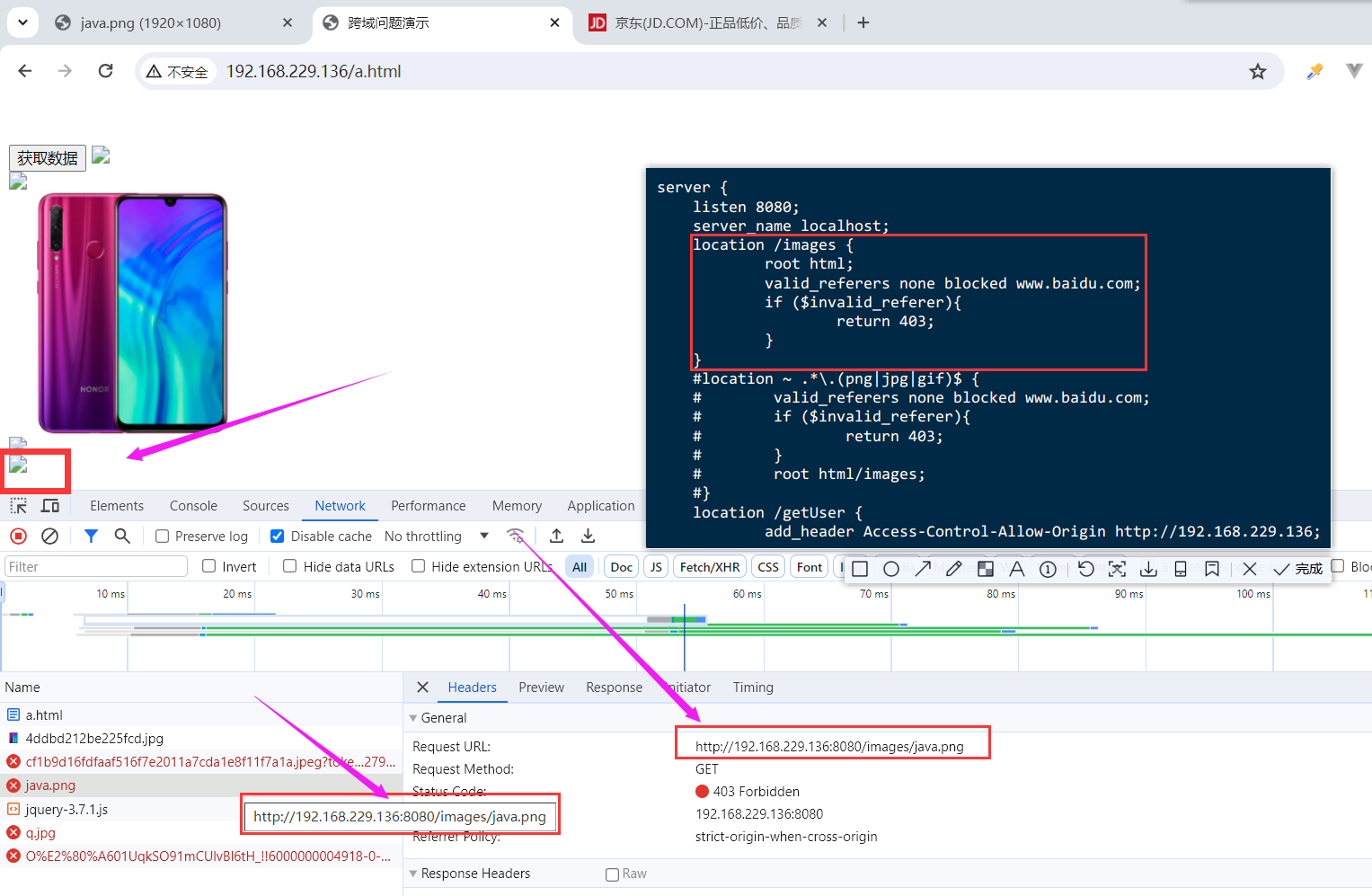Select the arrow annotation tool

(923, 569)
